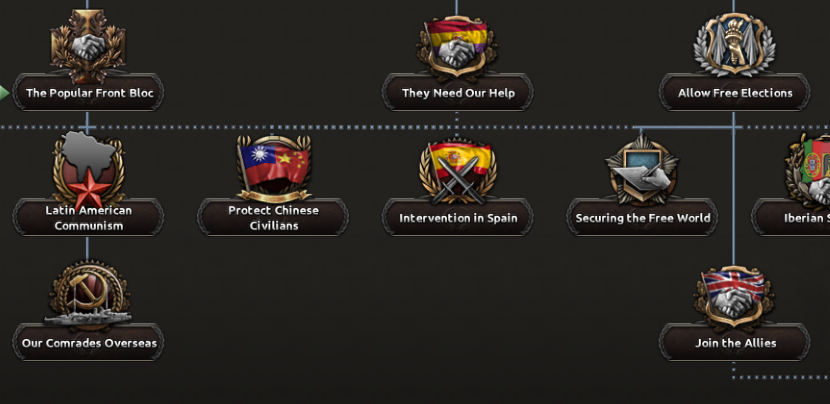Open the Latin American Communism focus

(x=88, y=218)
